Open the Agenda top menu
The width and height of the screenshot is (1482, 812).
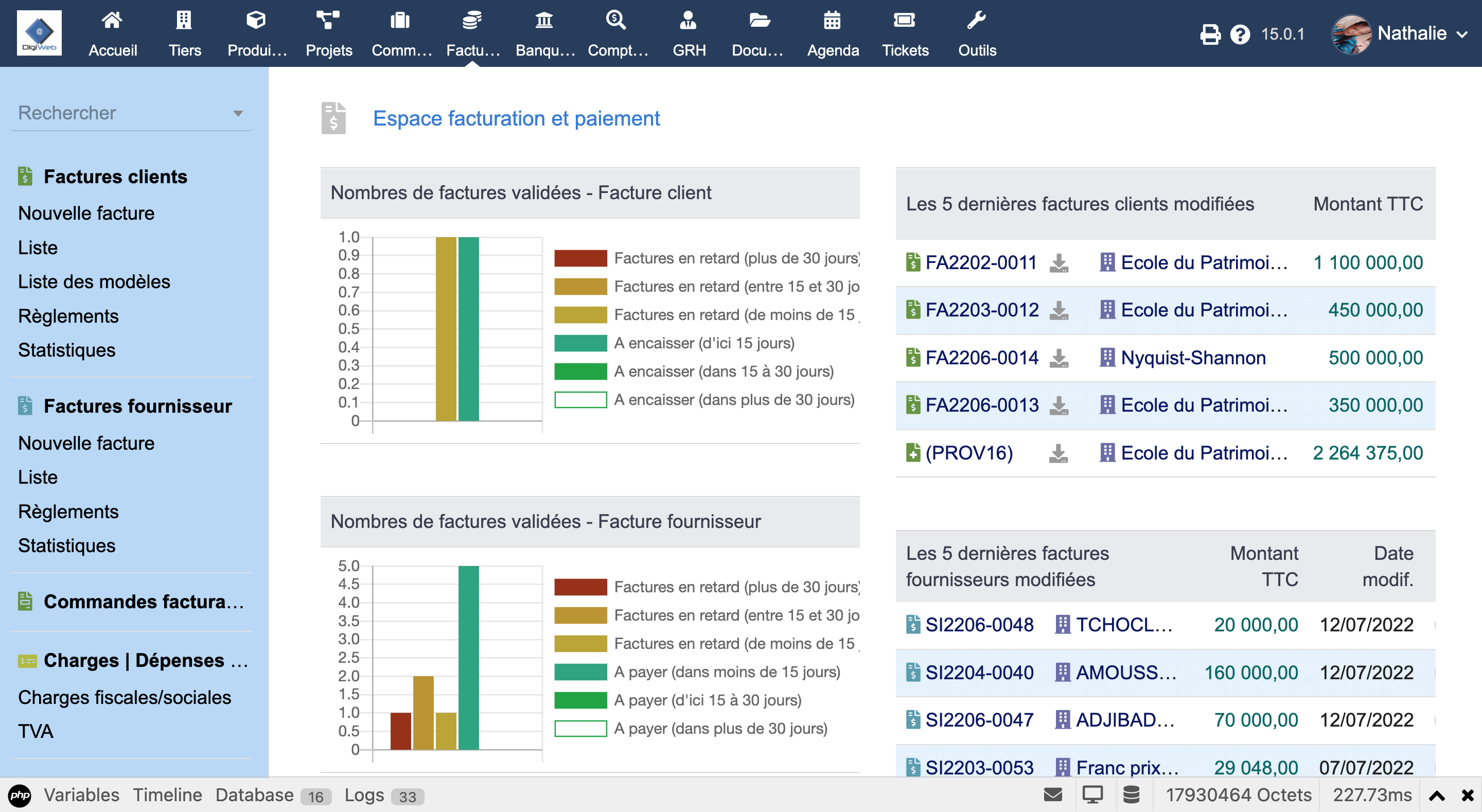pos(832,33)
